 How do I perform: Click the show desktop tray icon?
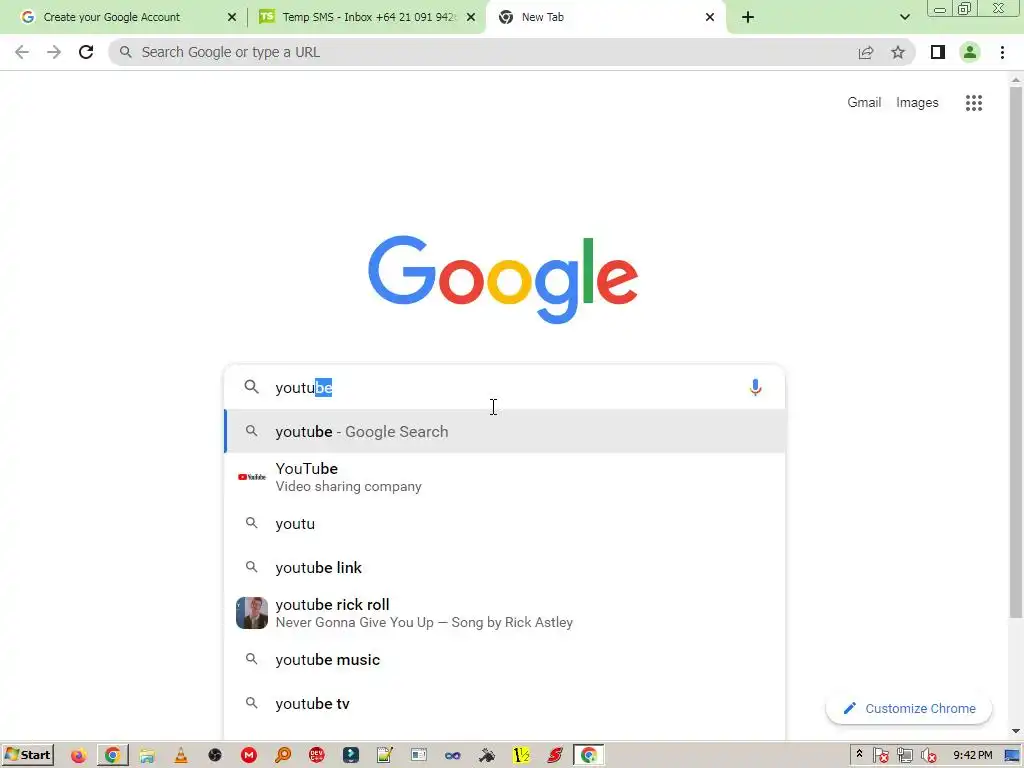click(1012, 756)
